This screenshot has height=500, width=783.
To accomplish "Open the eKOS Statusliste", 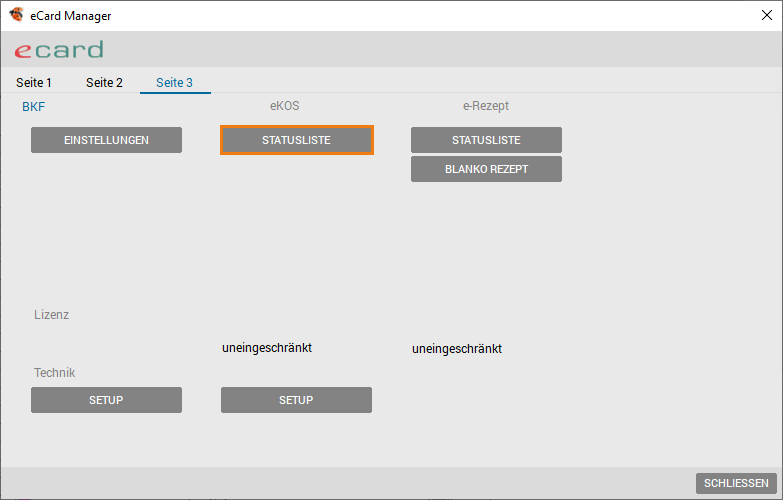I will click(297, 140).
